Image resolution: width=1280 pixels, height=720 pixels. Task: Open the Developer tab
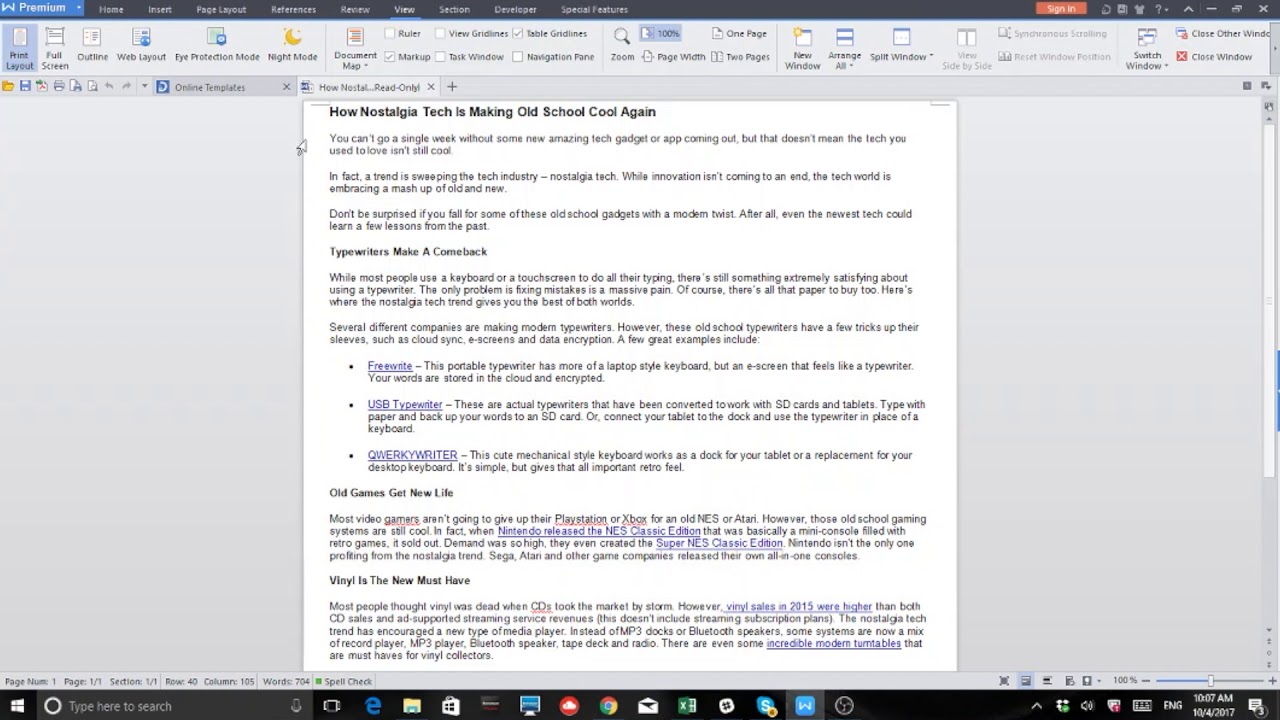coord(515,9)
